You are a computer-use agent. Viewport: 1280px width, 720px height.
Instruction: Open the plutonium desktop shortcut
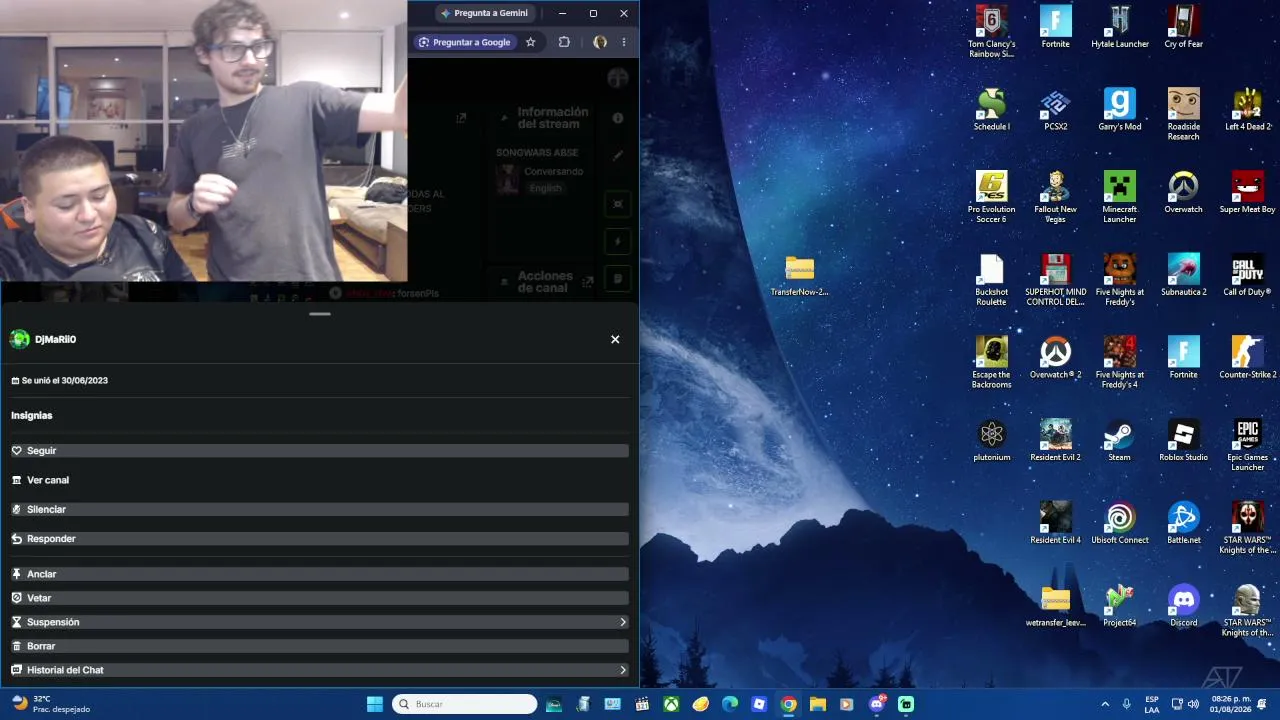pyautogui.click(x=991, y=441)
